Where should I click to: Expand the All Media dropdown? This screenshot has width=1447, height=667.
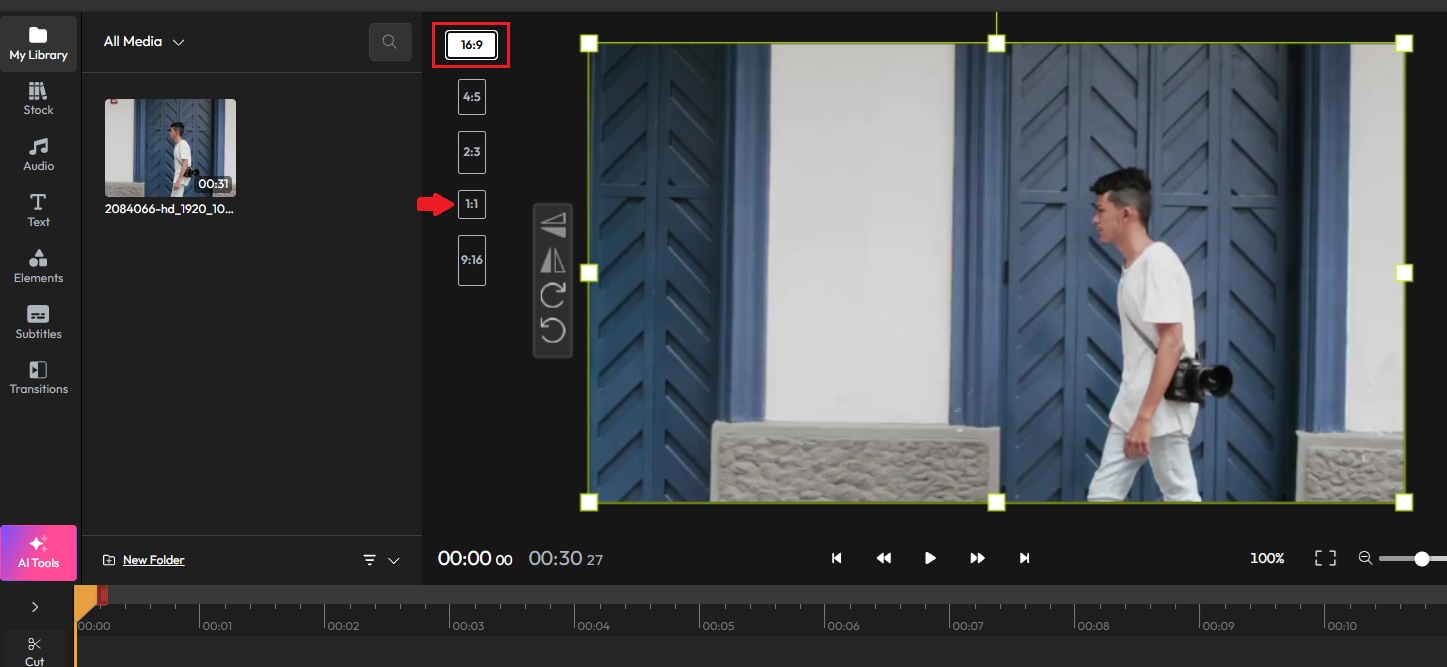click(144, 42)
